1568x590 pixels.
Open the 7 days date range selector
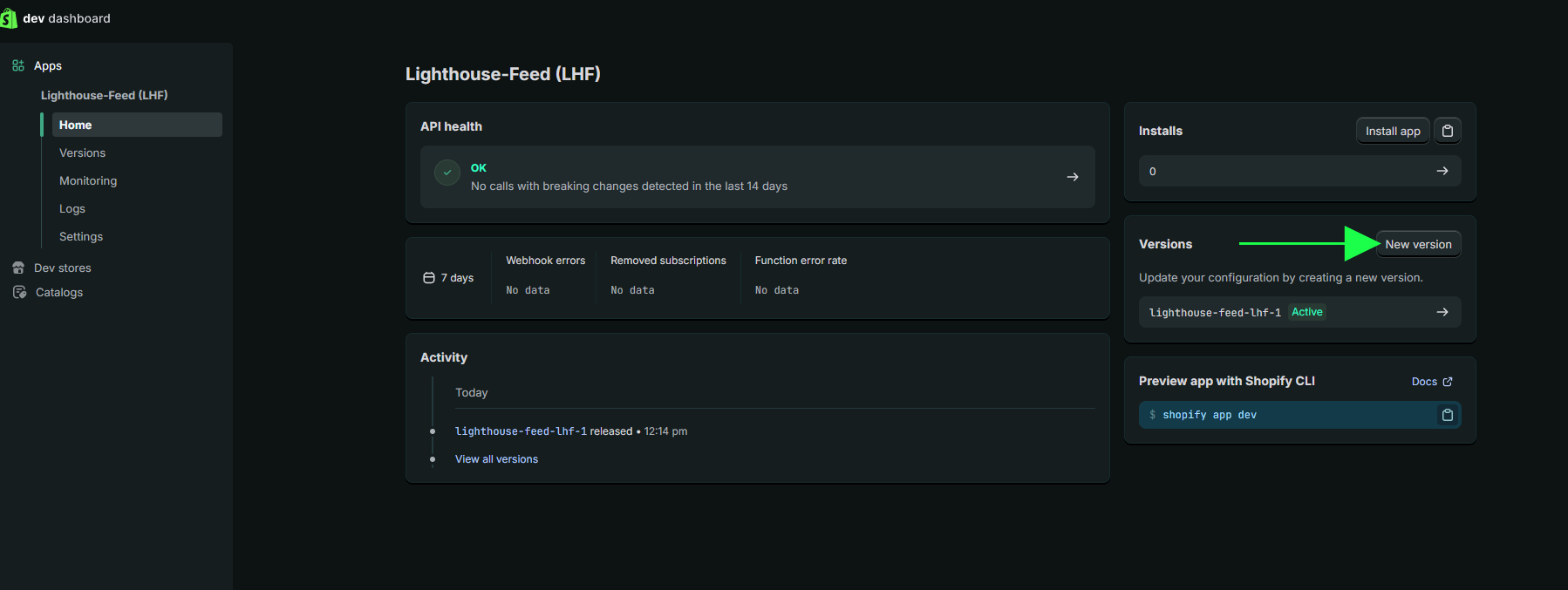click(x=448, y=278)
